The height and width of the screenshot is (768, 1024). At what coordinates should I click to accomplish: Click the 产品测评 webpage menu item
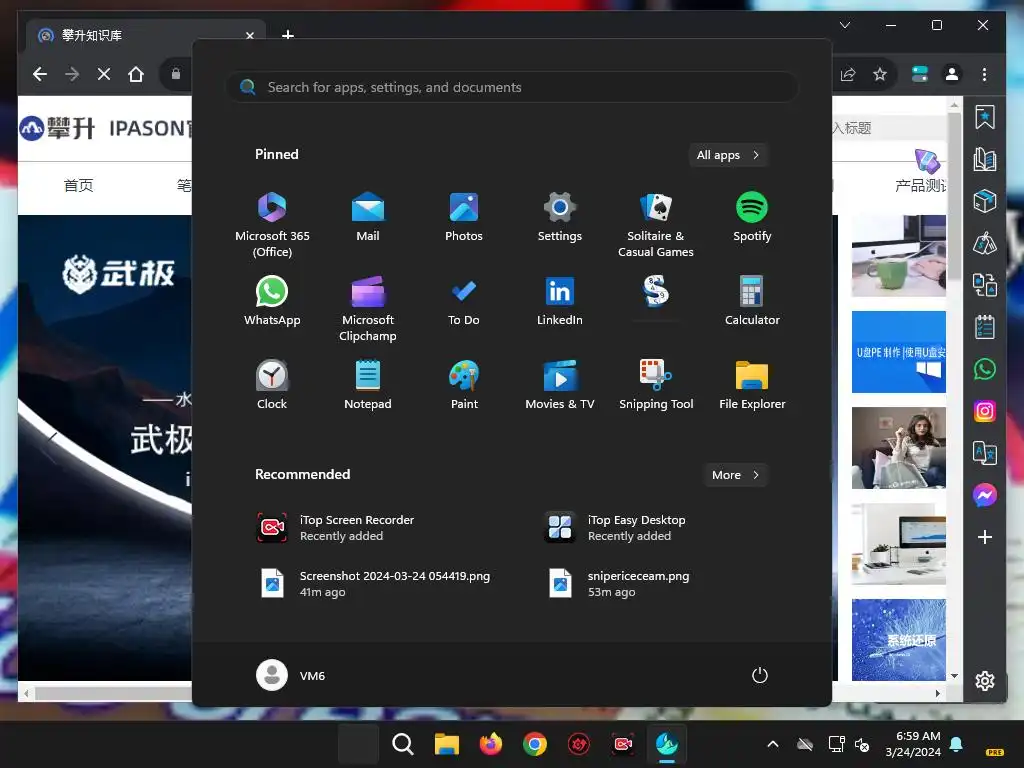click(920, 185)
